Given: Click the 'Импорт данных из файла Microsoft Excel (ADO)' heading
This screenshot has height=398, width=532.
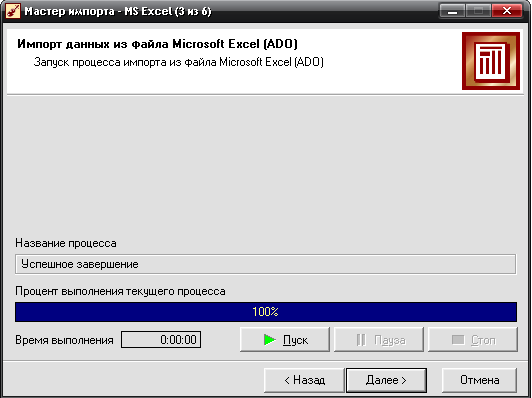Looking at the screenshot, I should (157, 44).
